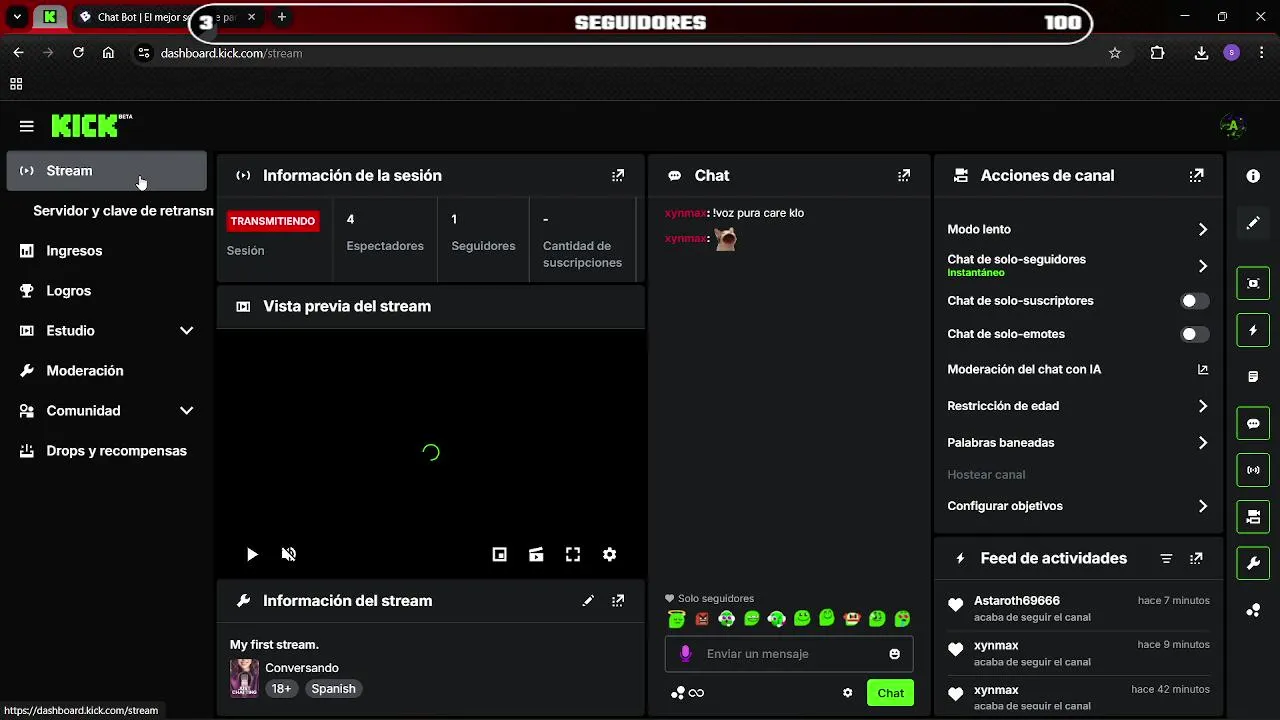The image size is (1280, 720).
Task: Expand Chat de solo-seguidores options
Action: pyautogui.click(x=1203, y=266)
